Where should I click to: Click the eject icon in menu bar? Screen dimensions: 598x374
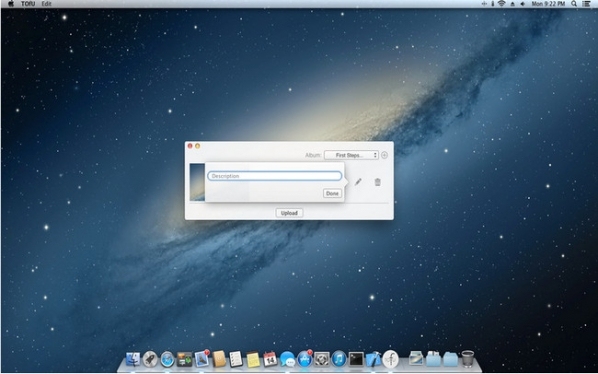pos(513,4)
